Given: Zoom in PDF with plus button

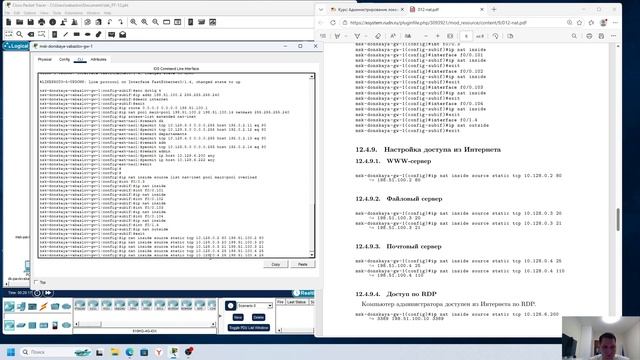Looking at the screenshot, I should pos(438,36).
